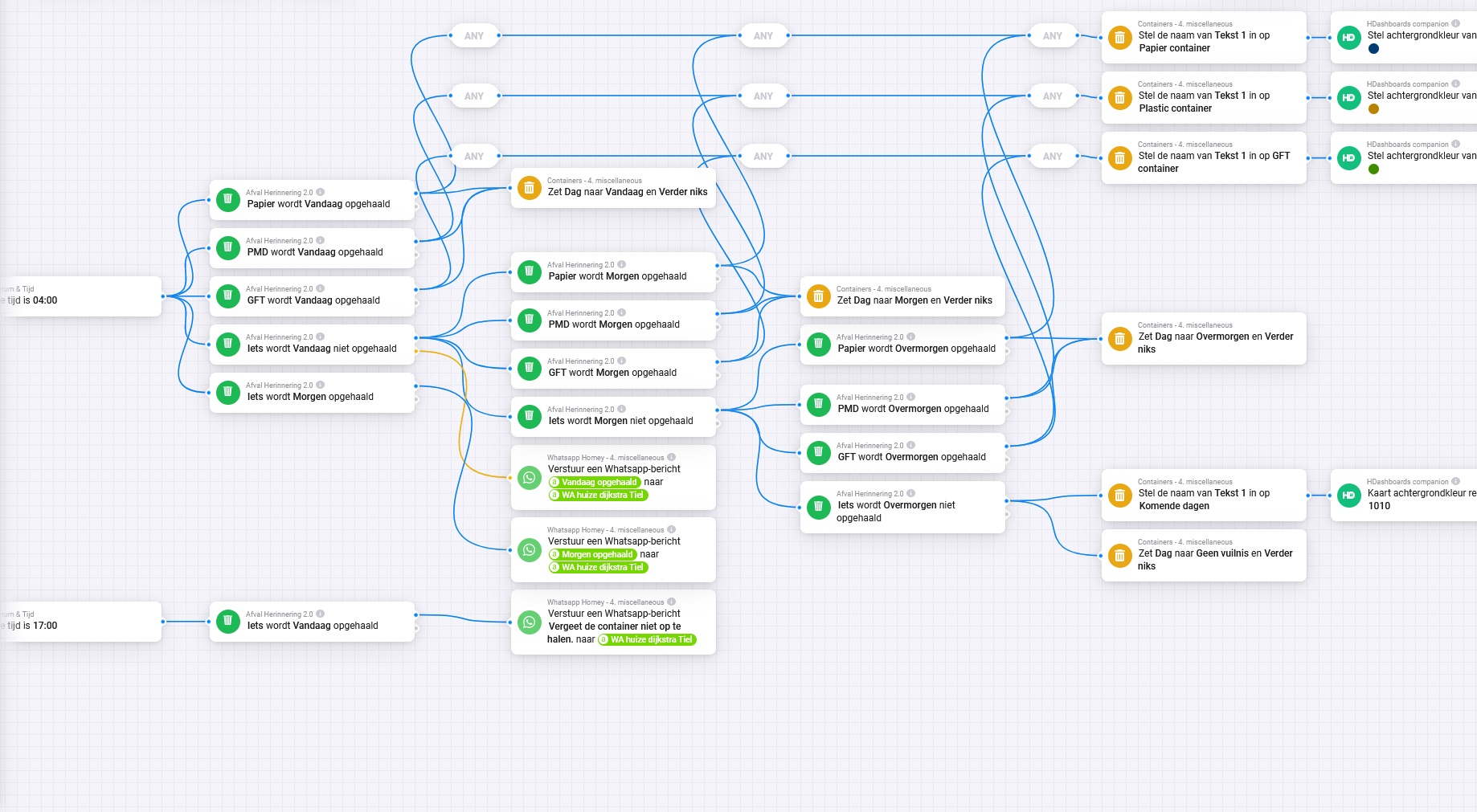The height and width of the screenshot is (812, 1477).
Task: Click the green trash icon on Papier wordt Vandaag opgehaald
Action: coord(228,199)
